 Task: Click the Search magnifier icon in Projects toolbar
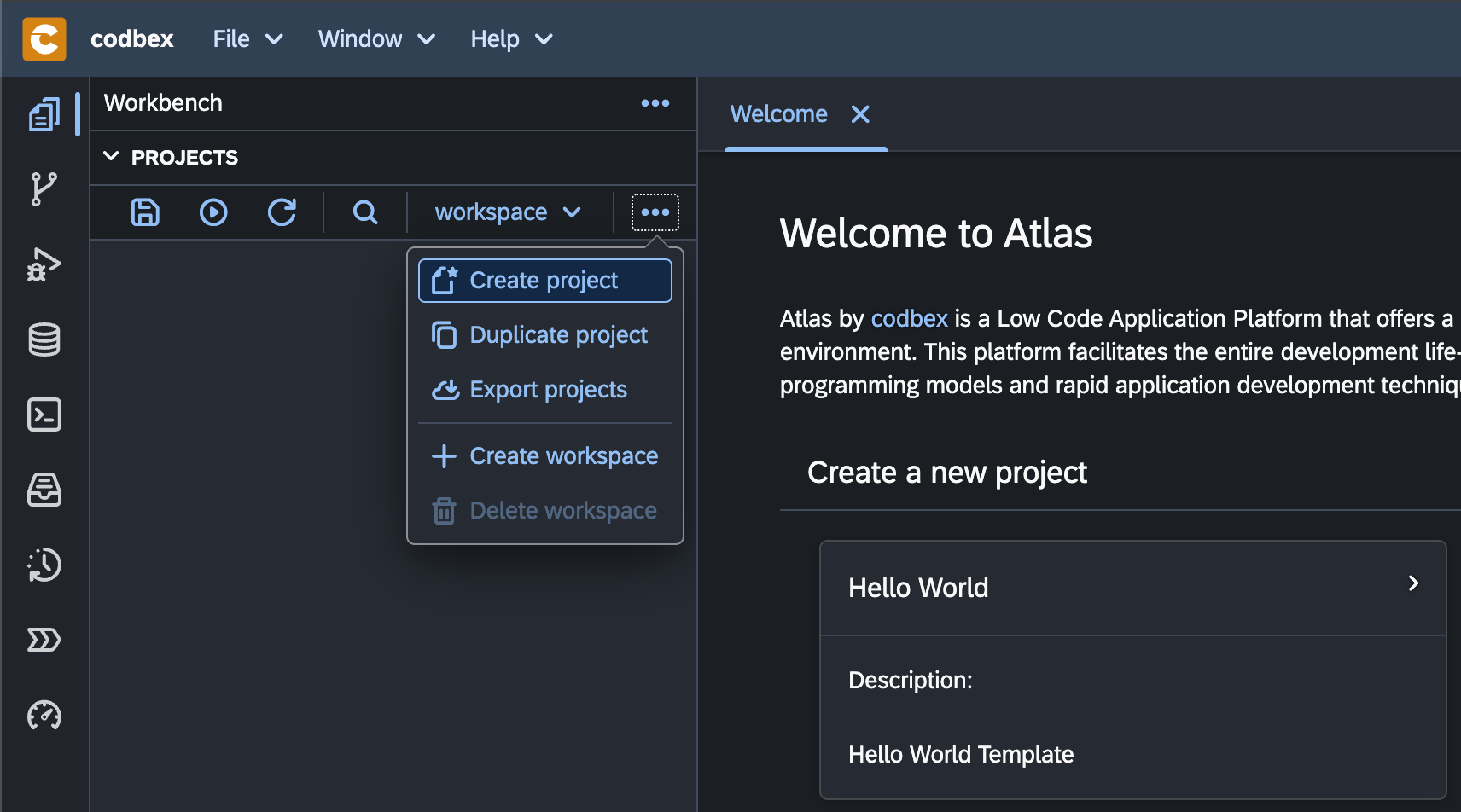(x=365, y=212)
